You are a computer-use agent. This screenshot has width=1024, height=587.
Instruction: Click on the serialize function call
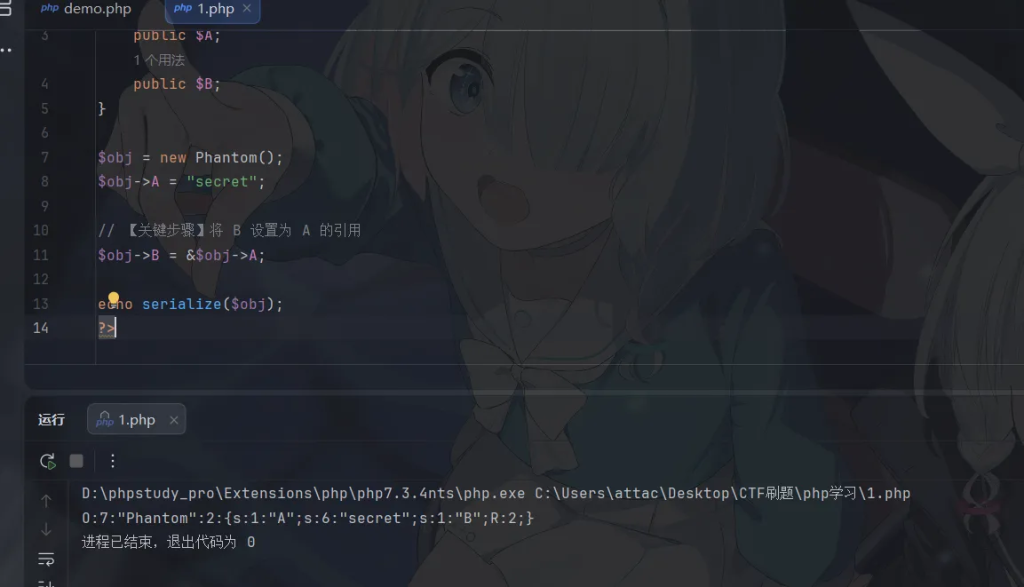(181, 304)
